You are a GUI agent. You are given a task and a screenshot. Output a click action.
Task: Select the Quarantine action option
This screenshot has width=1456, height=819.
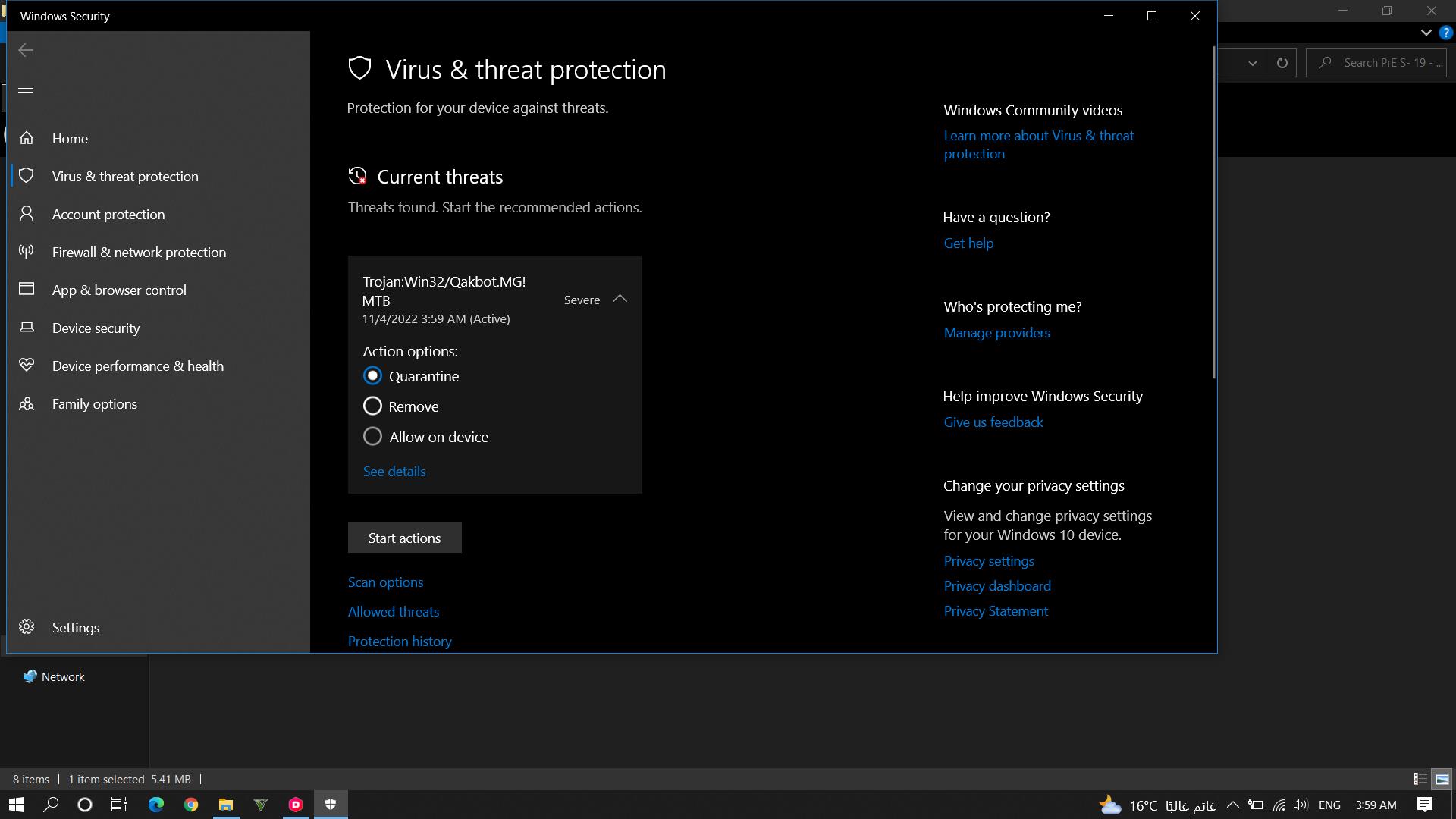(x=372, y=376)
